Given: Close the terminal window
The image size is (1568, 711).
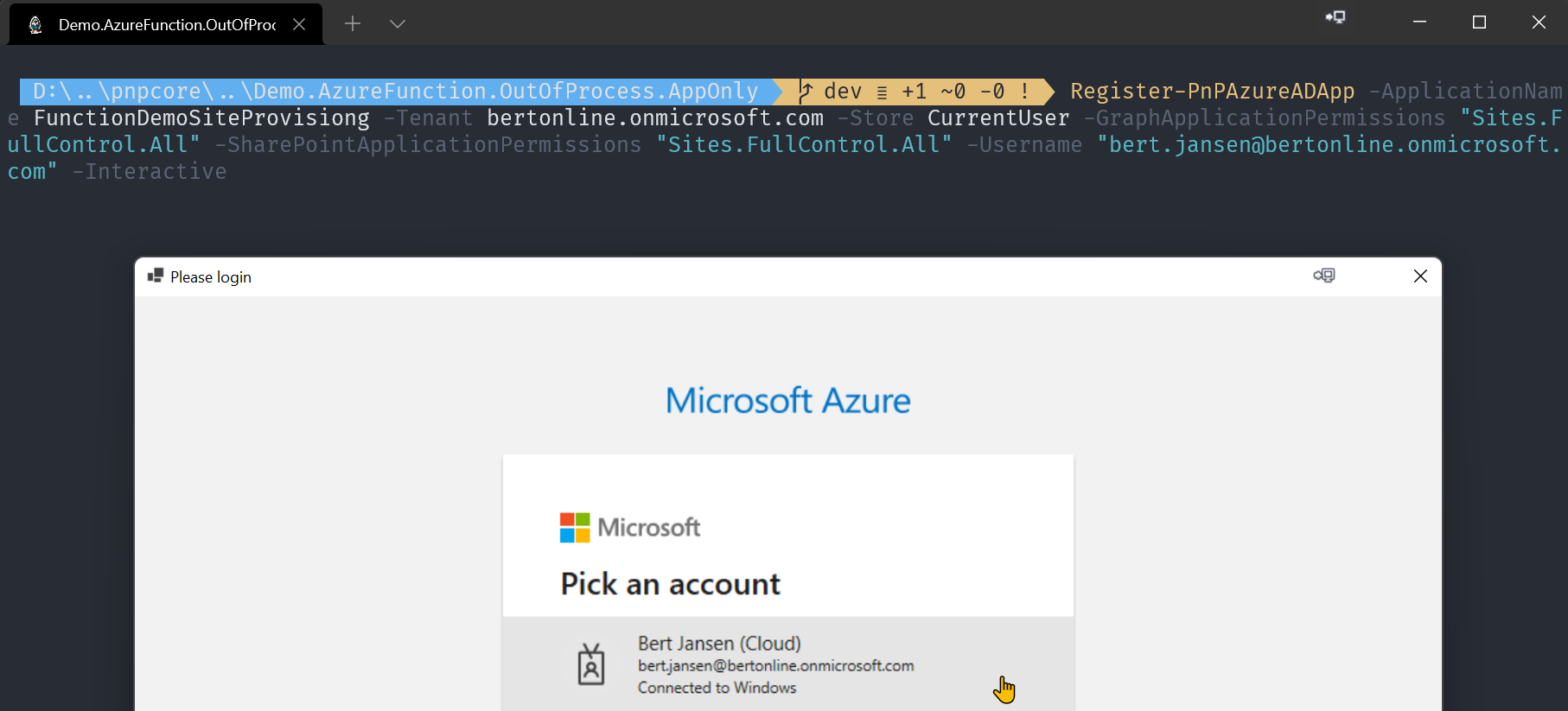Looking at the screenshot, I should click(1539, 22).
